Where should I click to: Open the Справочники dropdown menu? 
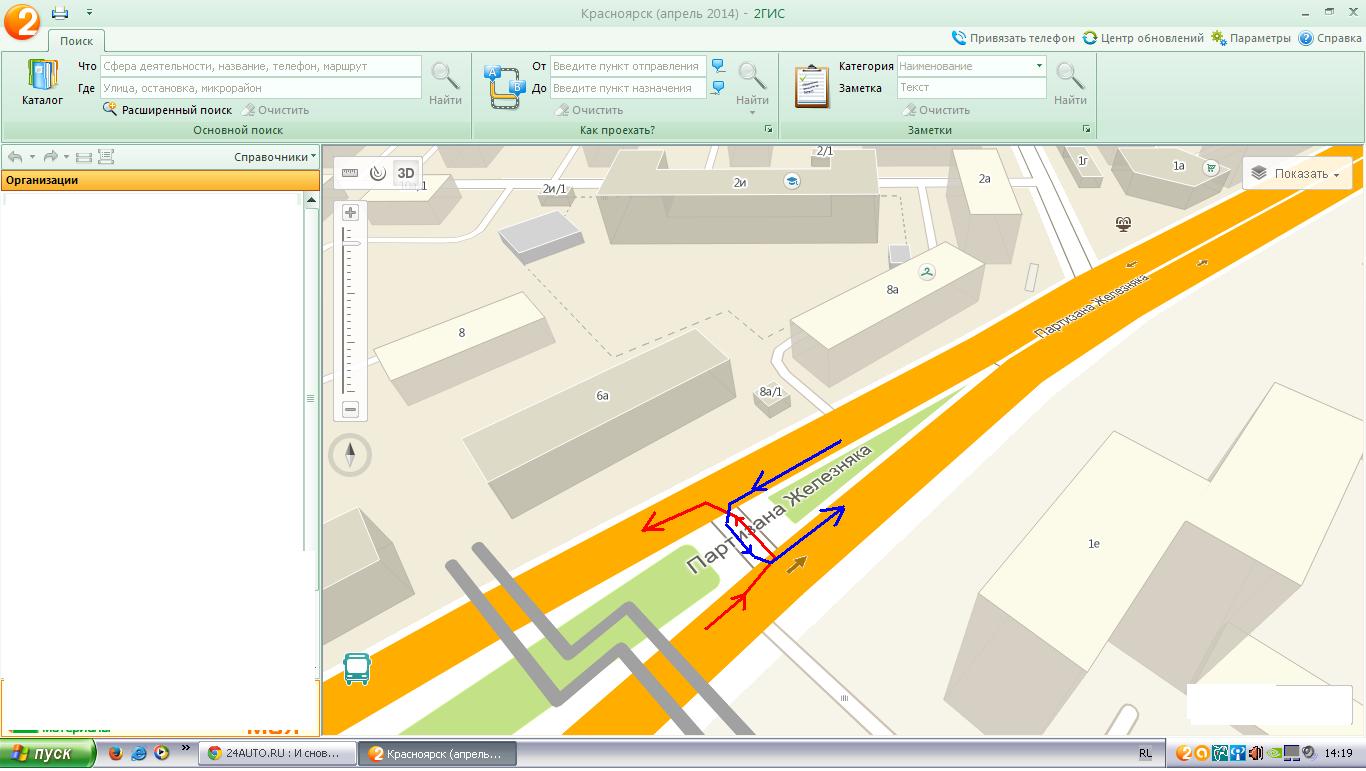[275, 157]
